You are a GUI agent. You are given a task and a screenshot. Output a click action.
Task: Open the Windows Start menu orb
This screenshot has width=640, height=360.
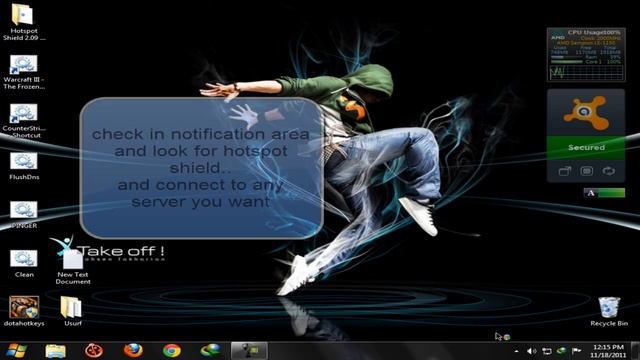[16, 351]
